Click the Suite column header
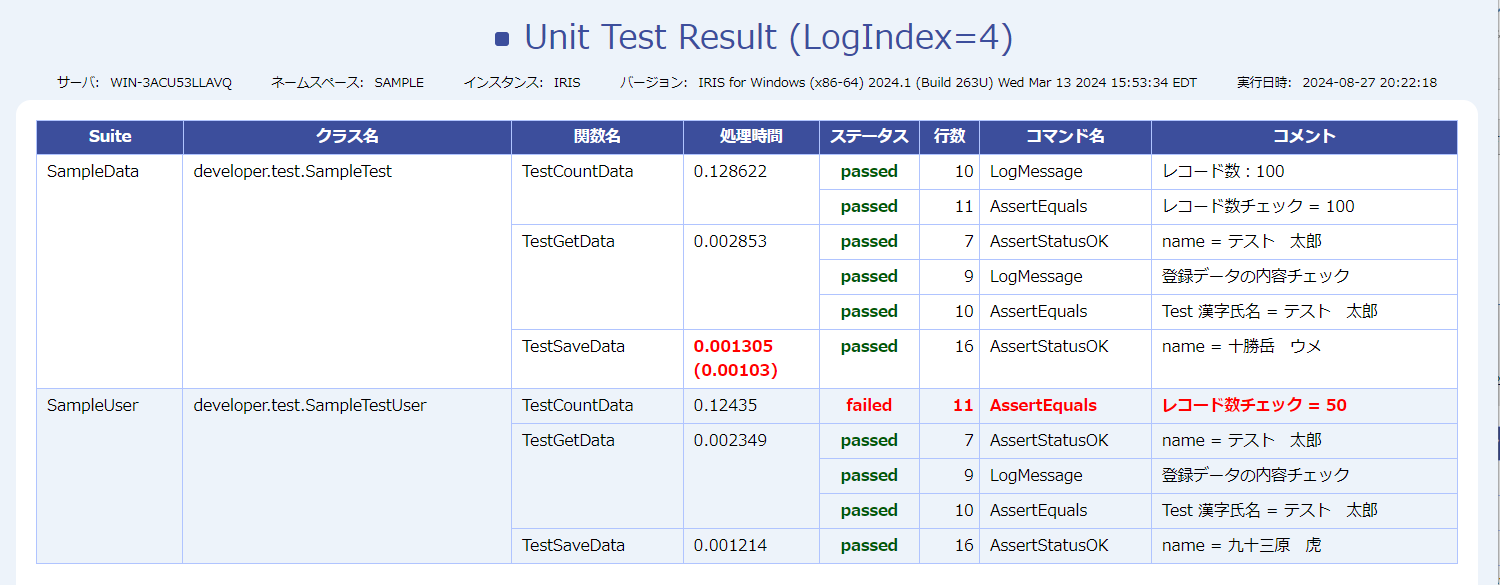 (110, 137)
